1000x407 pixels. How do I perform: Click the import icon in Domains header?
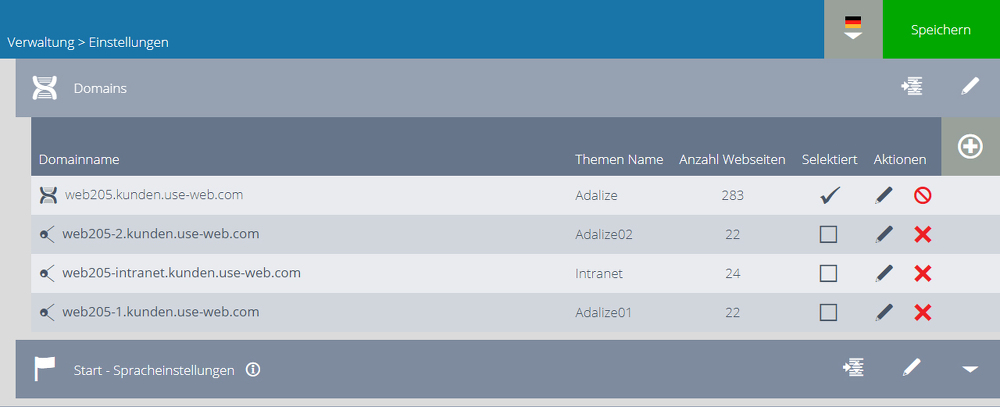point(911,87)
